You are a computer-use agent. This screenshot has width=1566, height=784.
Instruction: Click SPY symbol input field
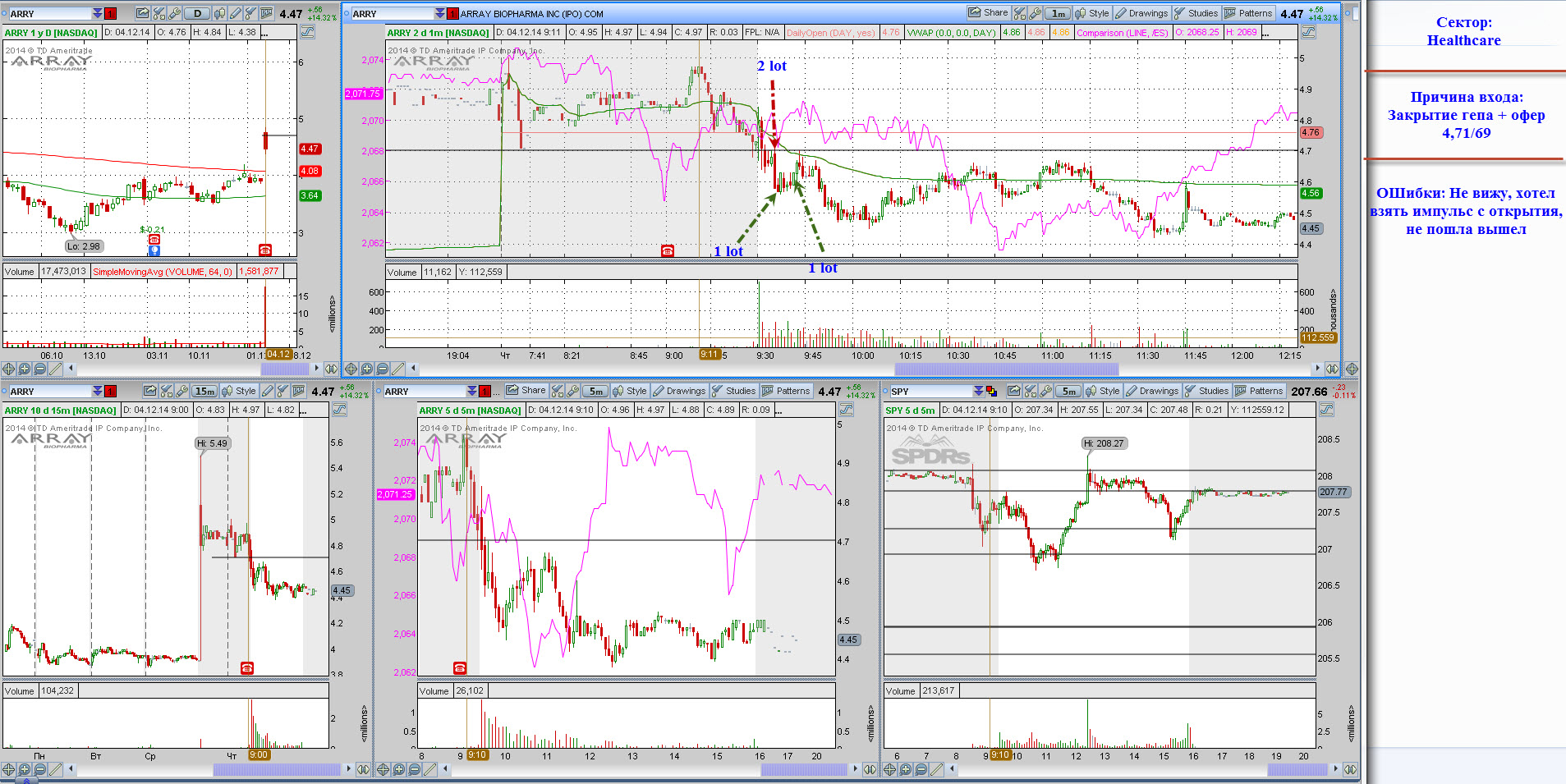(x=931, y=391)
